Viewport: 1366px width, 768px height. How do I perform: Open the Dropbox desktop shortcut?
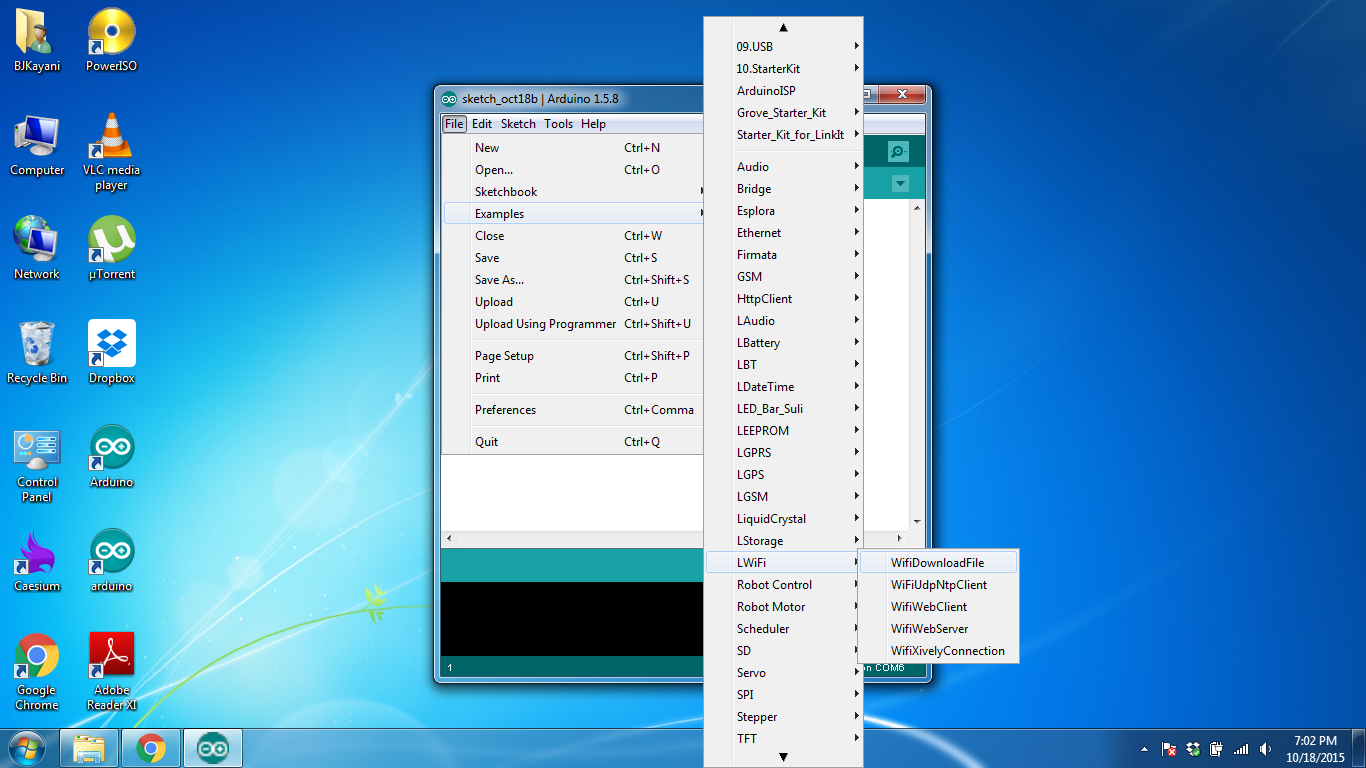[x=111, y=352]
